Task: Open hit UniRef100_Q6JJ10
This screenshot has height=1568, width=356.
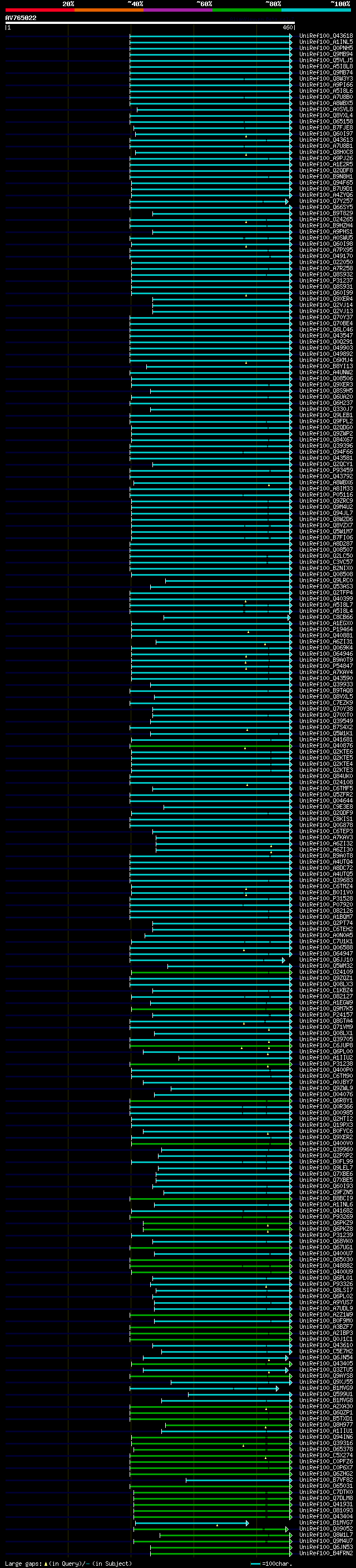Action: pos(326,960)
